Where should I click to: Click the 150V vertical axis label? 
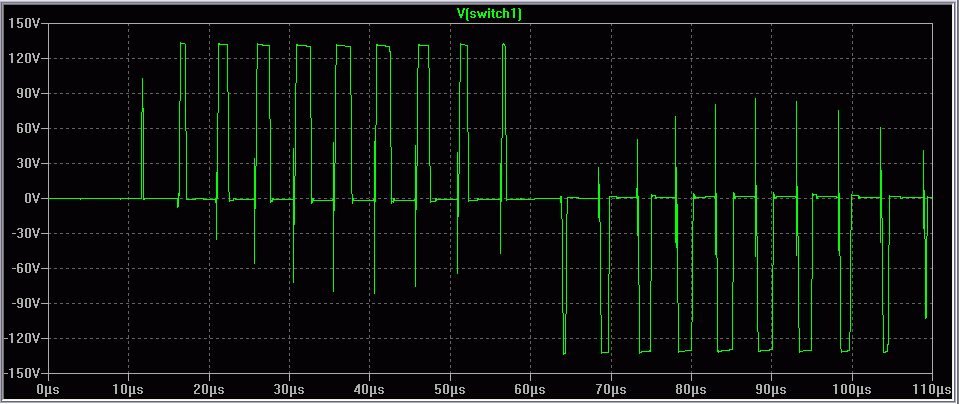coord(25,24)
